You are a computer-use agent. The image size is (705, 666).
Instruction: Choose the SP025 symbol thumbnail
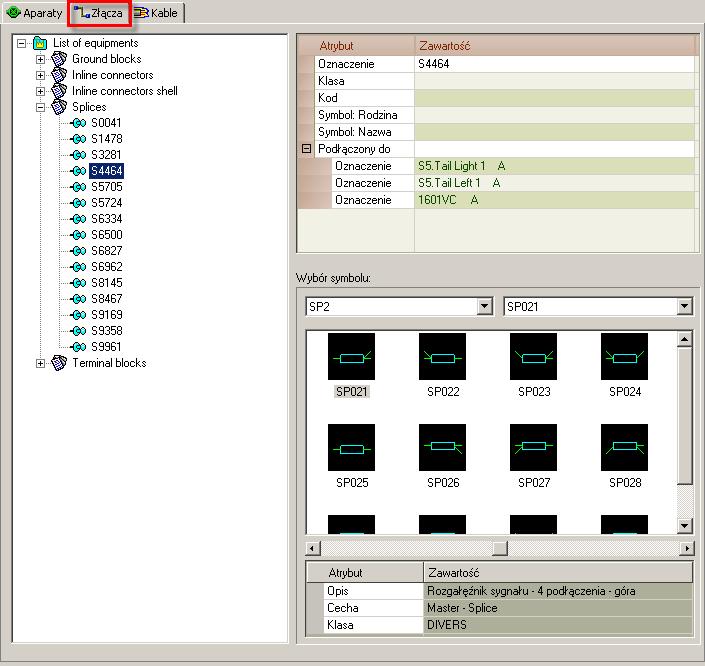coord(351,447)
